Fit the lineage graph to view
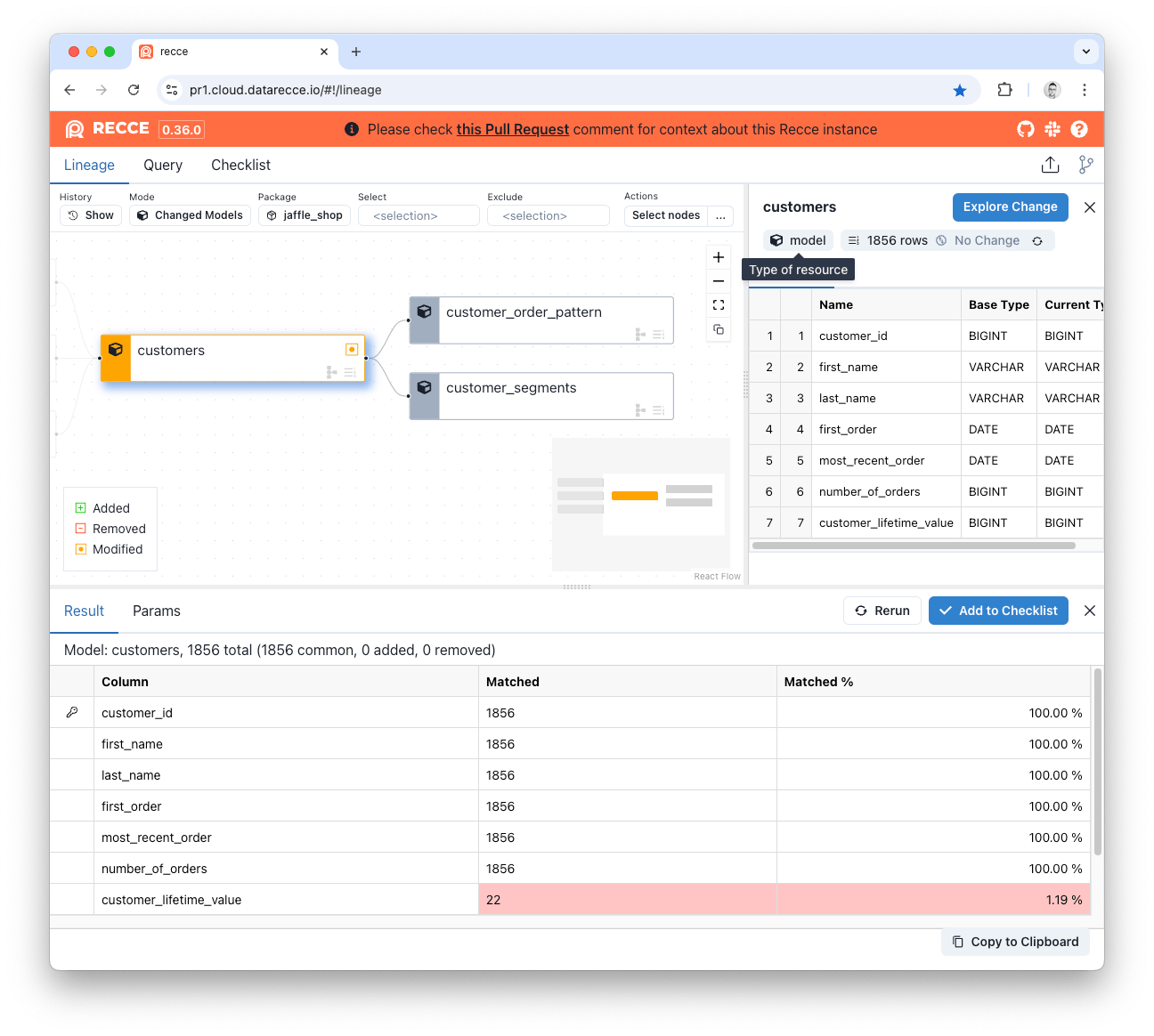The image size is (1154, 1036). 719,305
